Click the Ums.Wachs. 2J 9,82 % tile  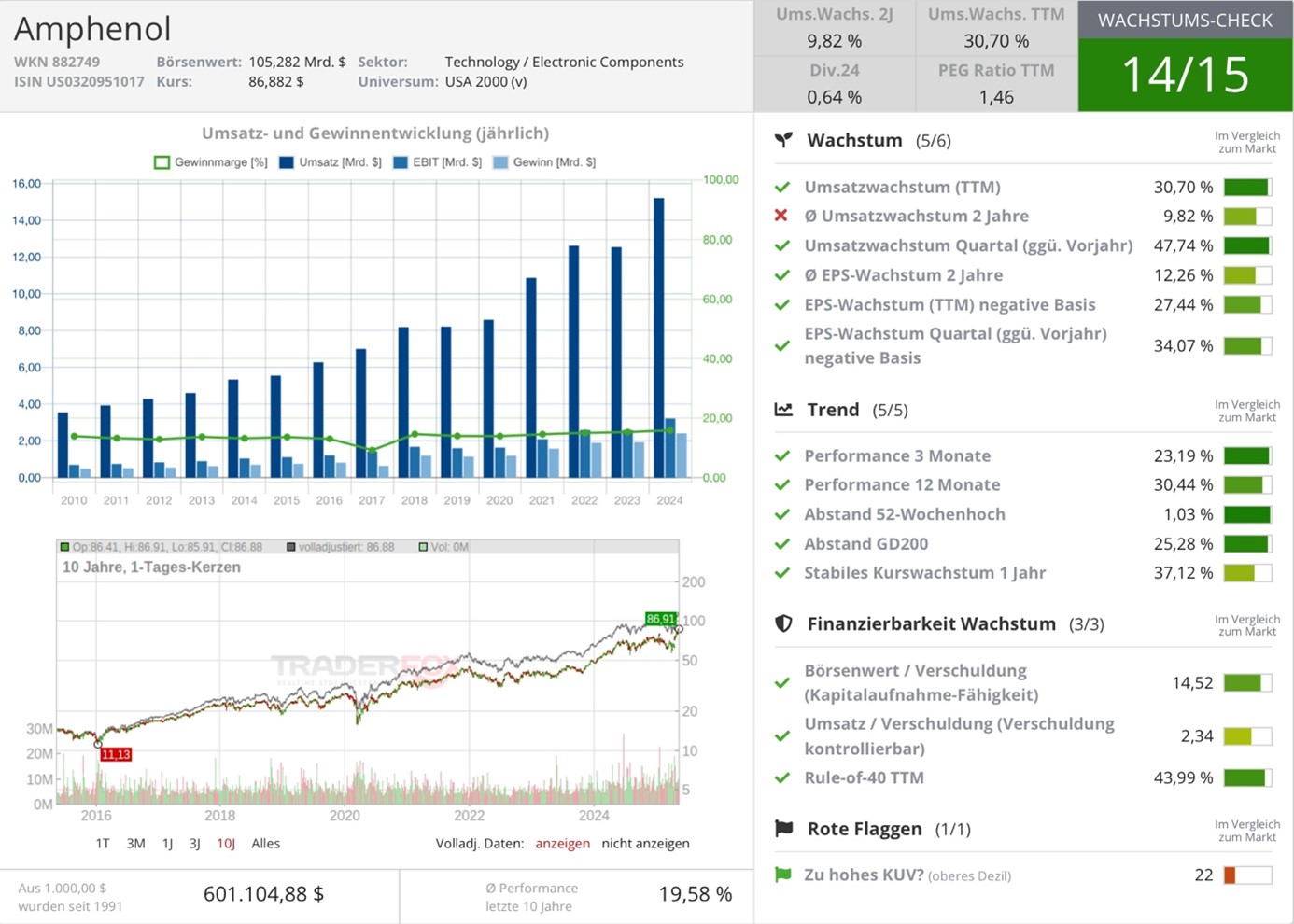coord(835,28)
